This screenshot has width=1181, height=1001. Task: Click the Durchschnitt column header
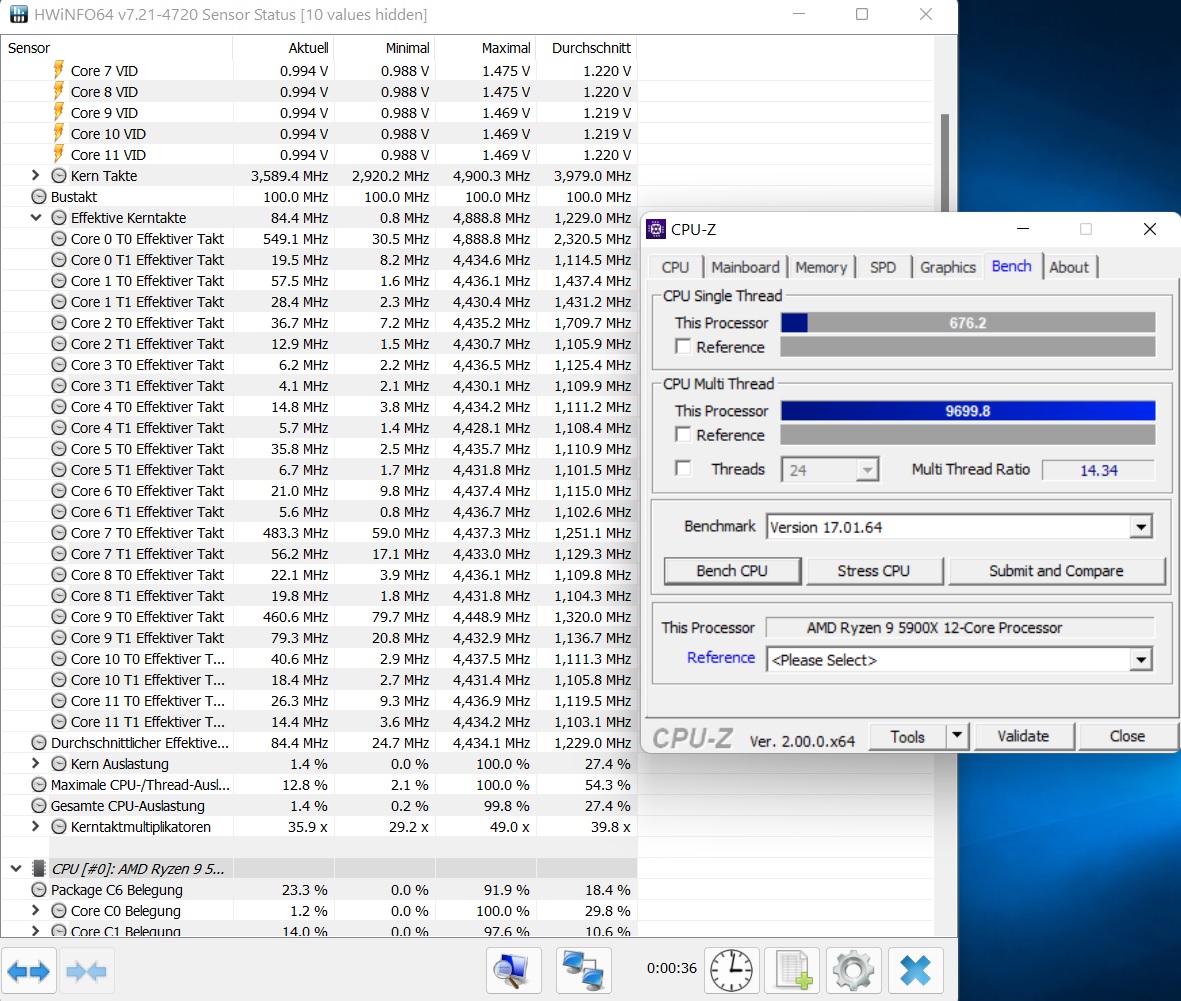click(x=586, y=47)
